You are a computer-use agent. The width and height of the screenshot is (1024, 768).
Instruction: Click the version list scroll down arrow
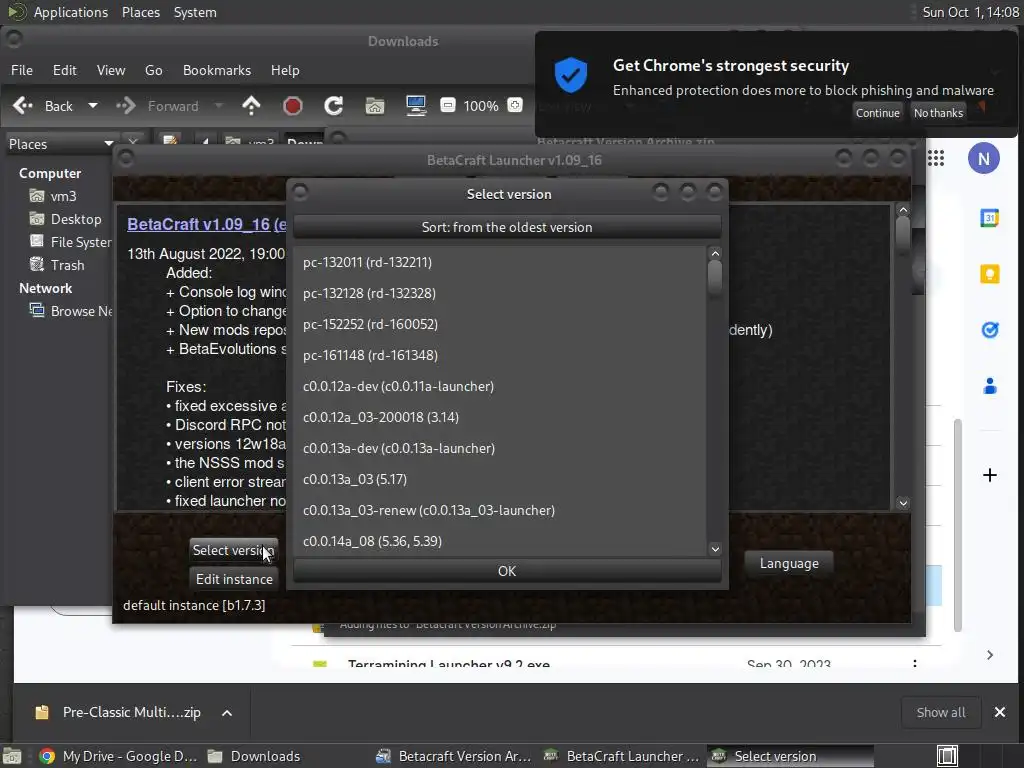pos(715,549)
